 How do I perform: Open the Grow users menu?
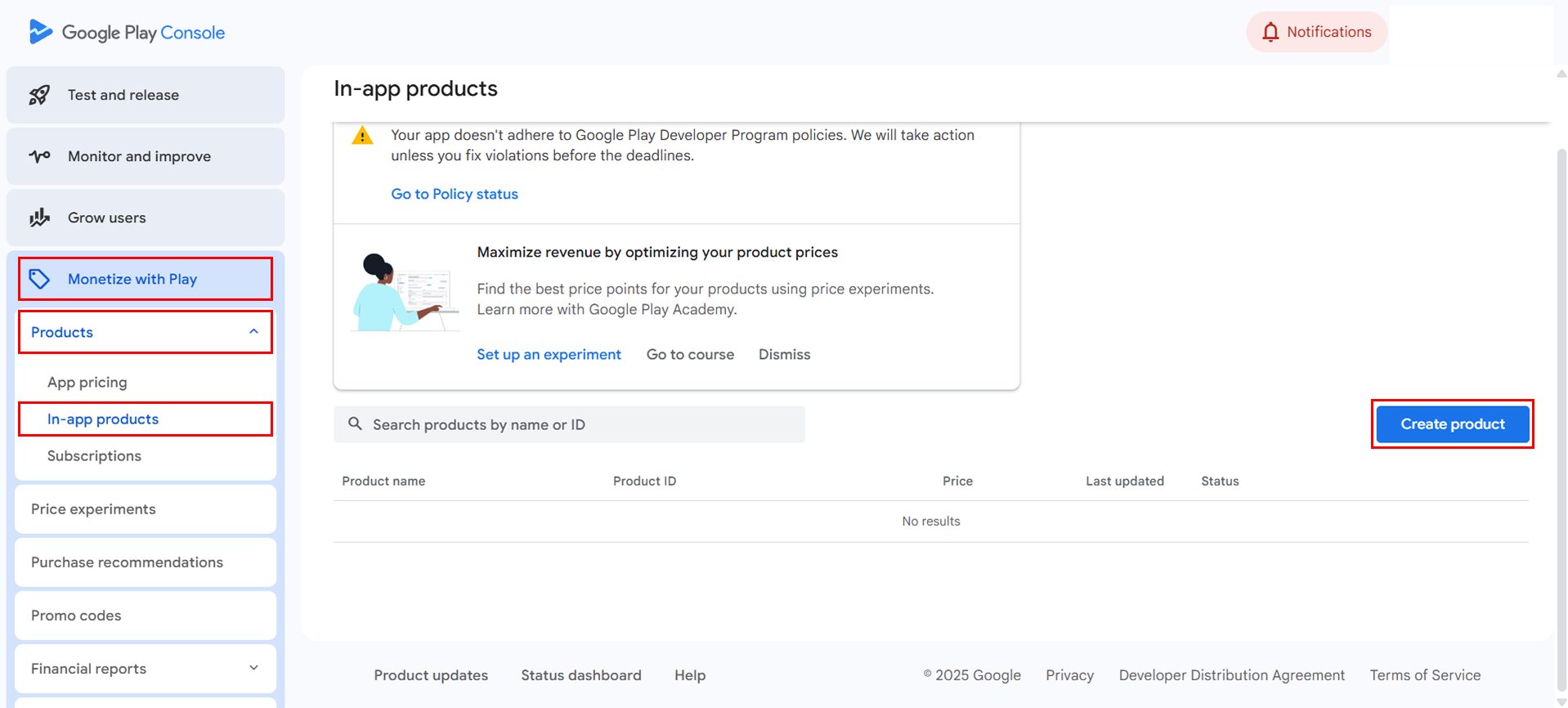[x=146, y=217]
